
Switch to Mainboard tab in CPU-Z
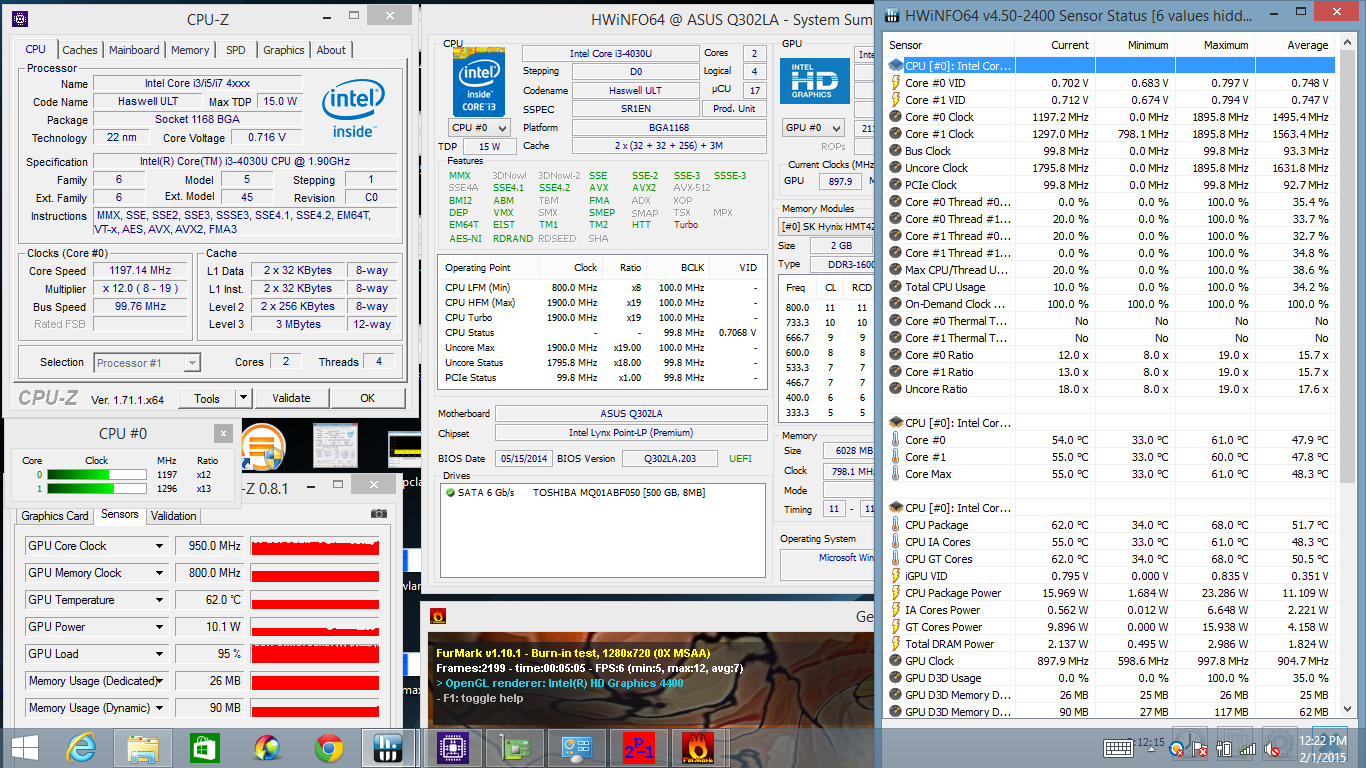pos(134,50)
